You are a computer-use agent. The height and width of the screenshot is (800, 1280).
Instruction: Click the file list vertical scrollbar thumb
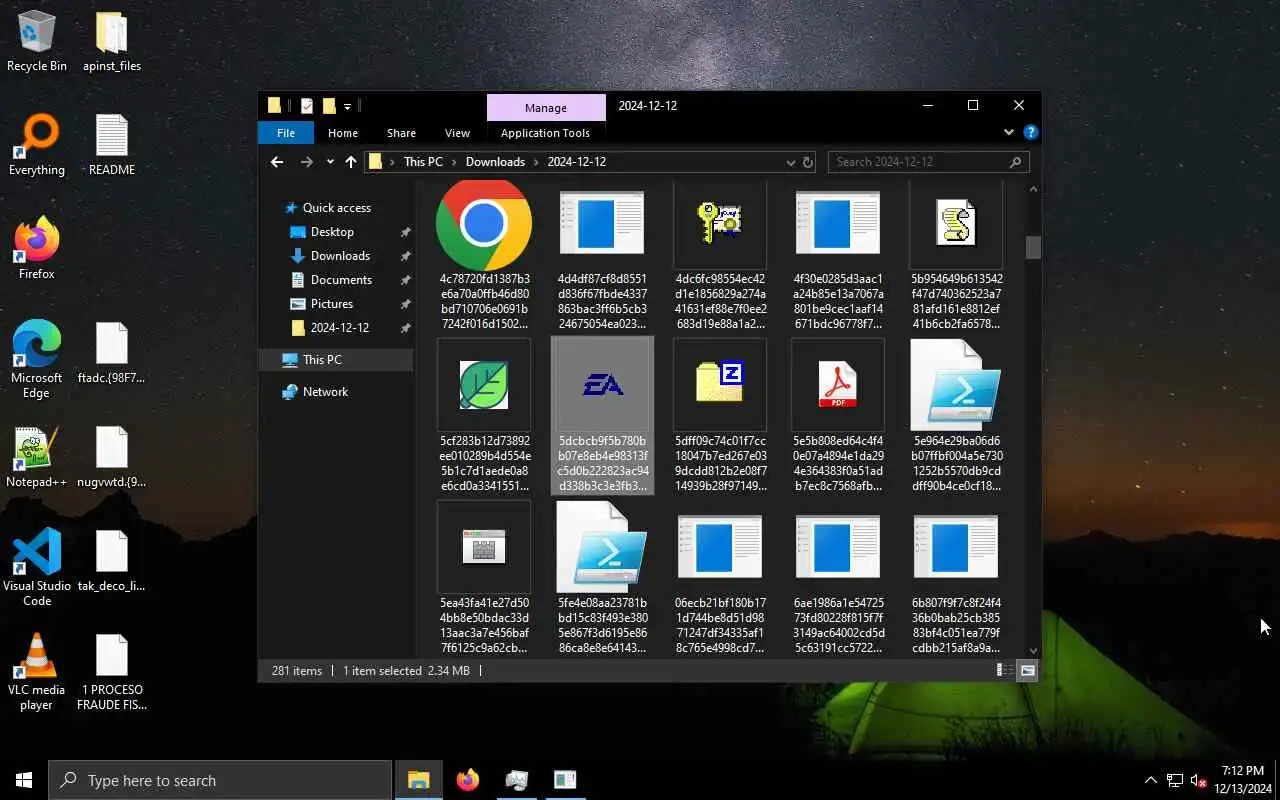[x=1033, y=247]
